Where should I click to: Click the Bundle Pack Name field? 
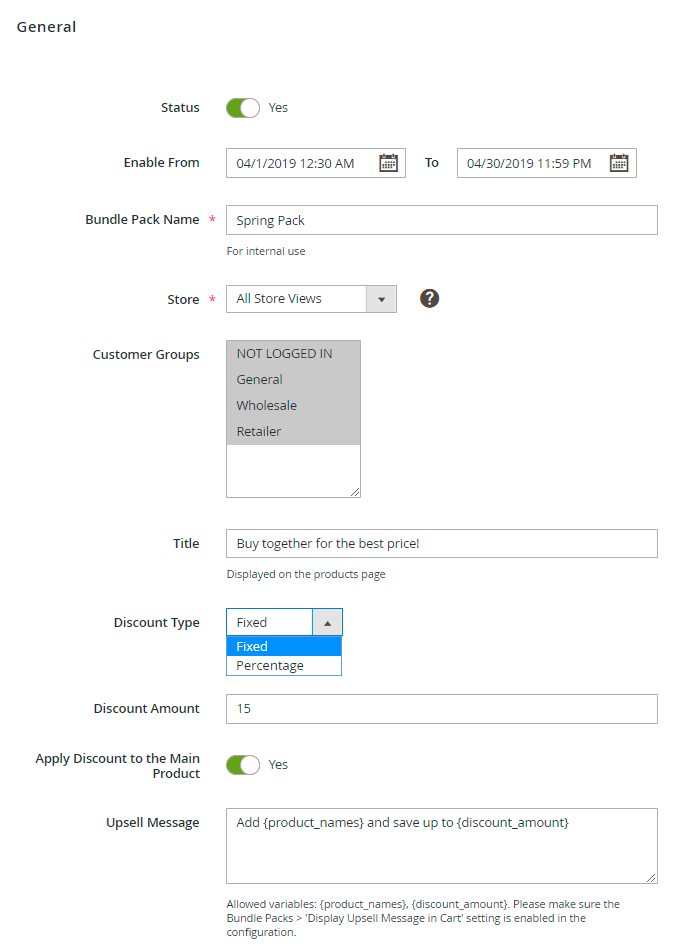tap(442, 221)
